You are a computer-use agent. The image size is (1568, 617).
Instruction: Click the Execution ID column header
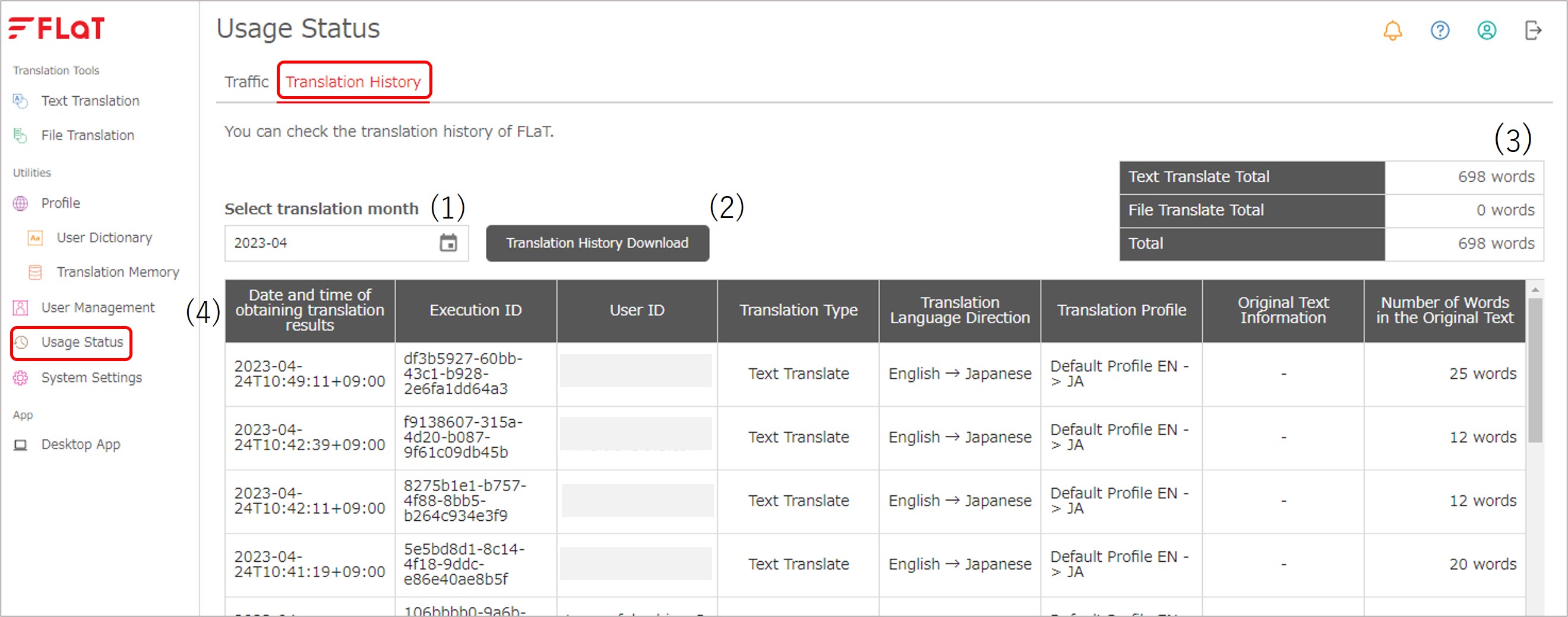pyautogui.click(x=475, y=311)
